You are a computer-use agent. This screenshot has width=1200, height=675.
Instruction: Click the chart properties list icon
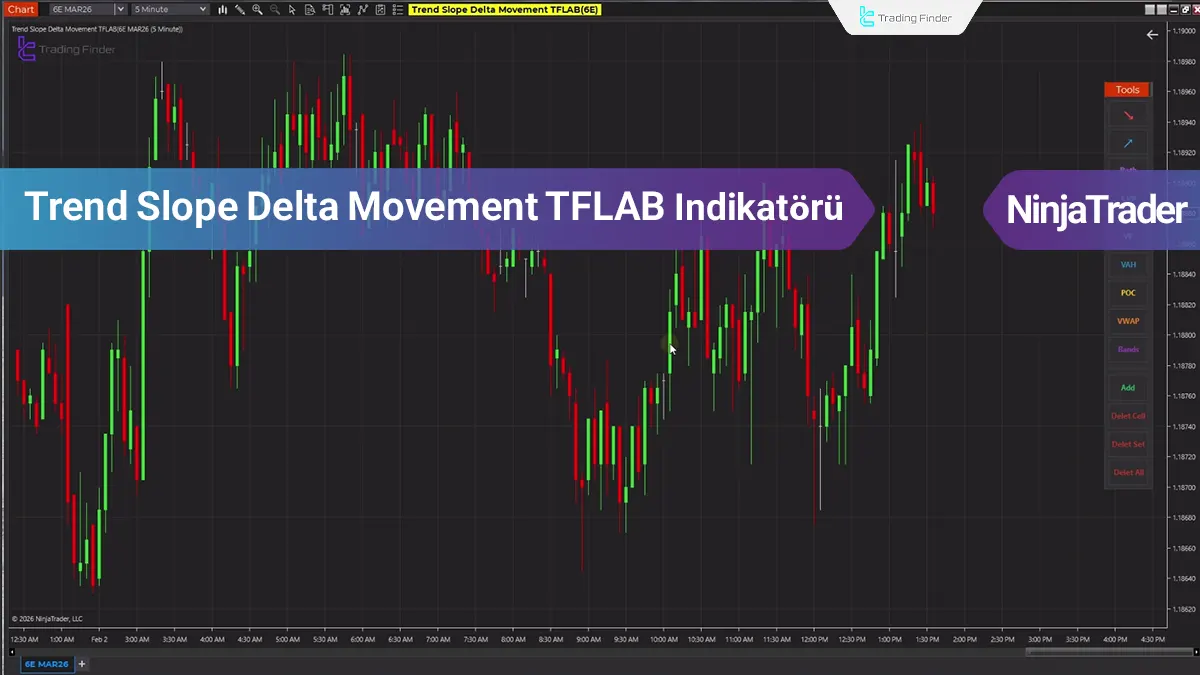pos(397,10)
